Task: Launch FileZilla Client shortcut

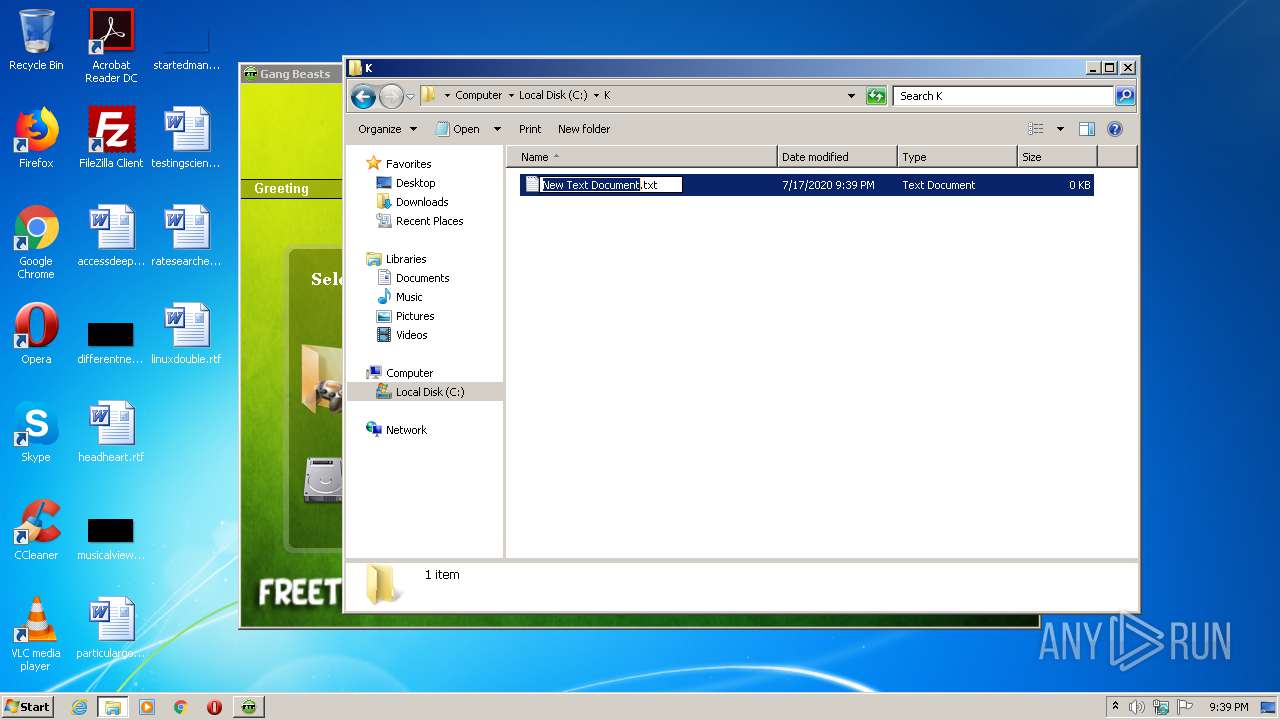Action: pyautogui.click(x=111, y=138)
